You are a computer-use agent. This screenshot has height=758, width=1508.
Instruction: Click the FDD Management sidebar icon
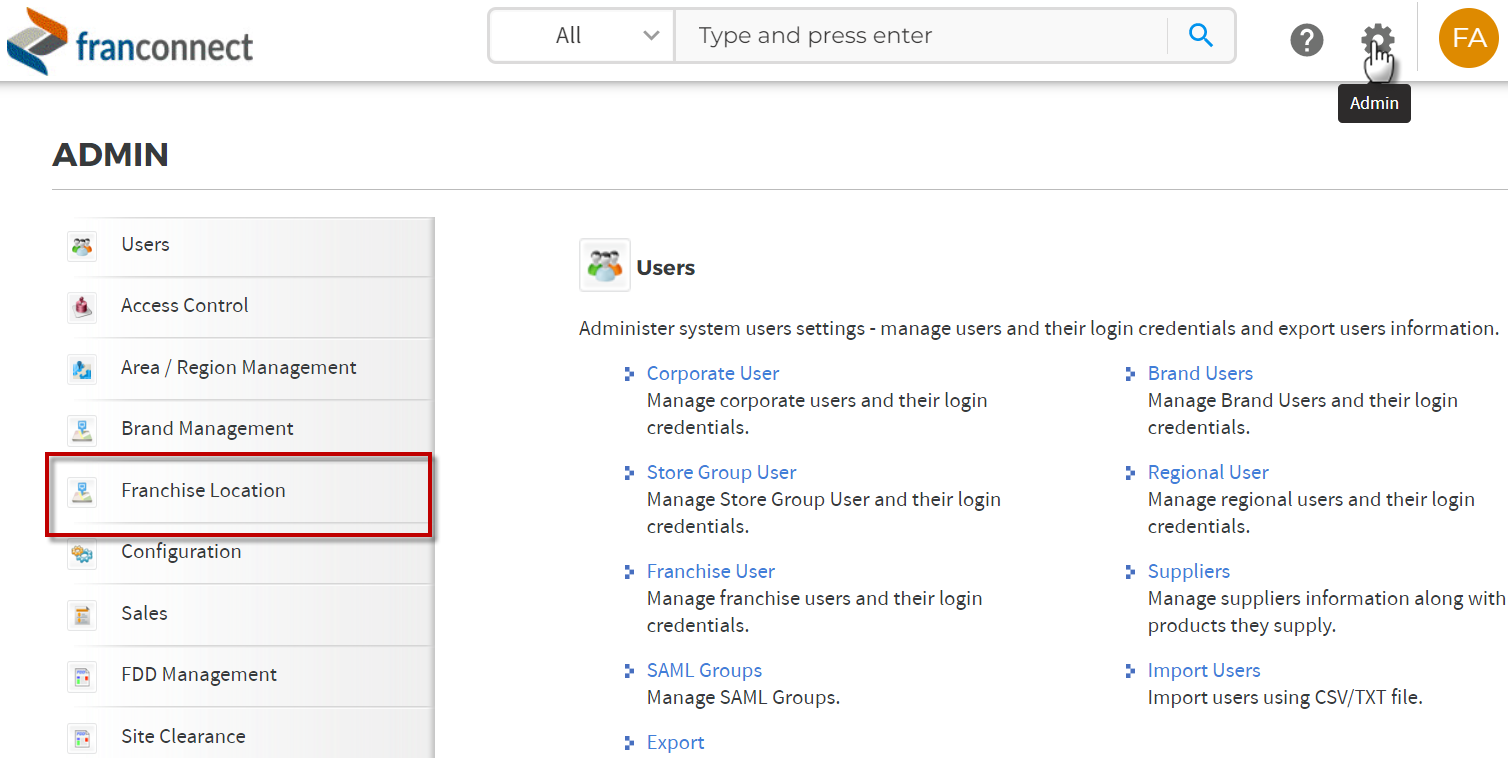82,675
